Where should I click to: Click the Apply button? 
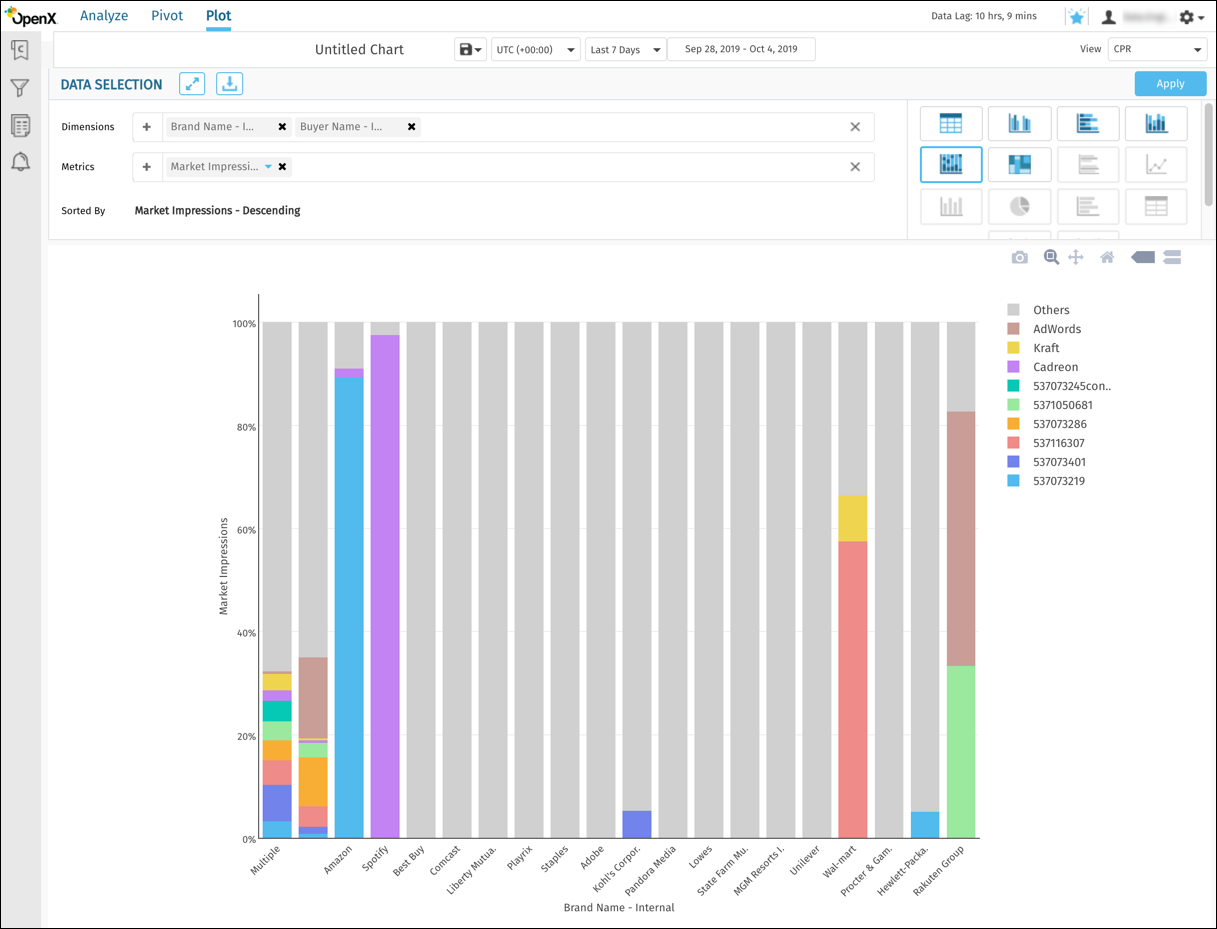tap(1170, 84)
